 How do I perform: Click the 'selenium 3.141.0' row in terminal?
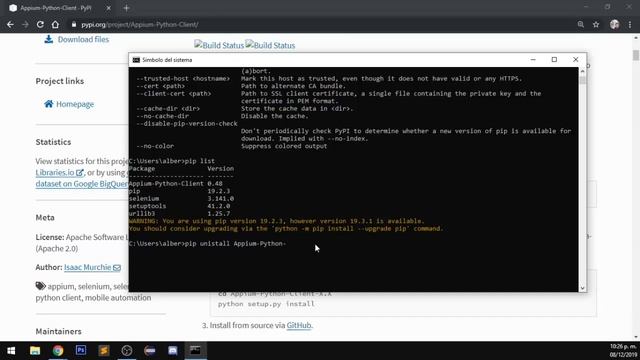(181, 199)
